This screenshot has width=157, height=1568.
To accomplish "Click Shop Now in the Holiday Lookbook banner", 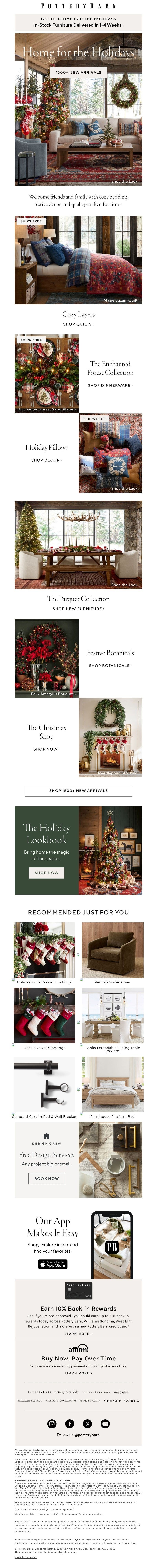I will (x=46, y=872).
